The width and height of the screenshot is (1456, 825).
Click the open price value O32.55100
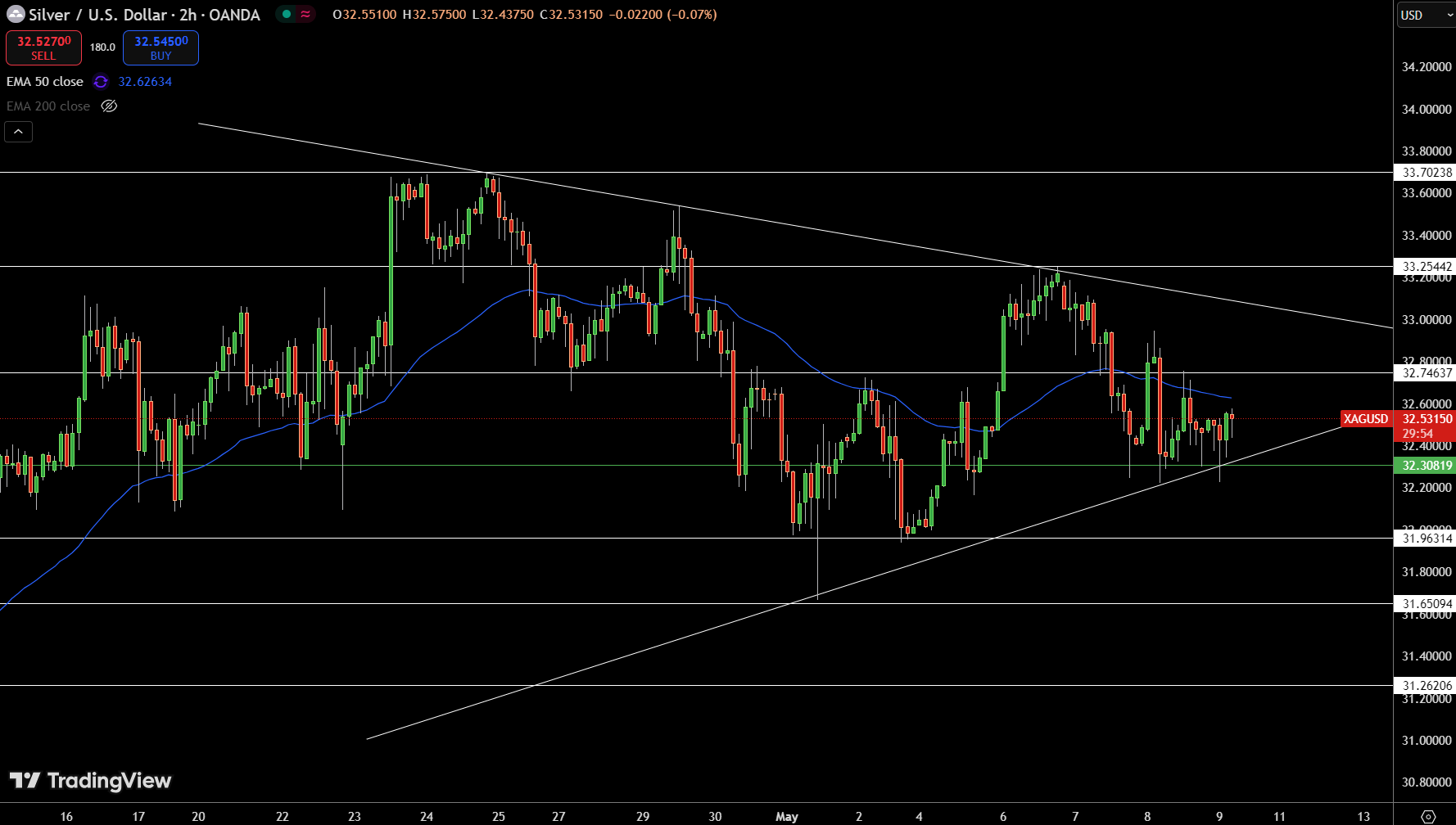364,15
